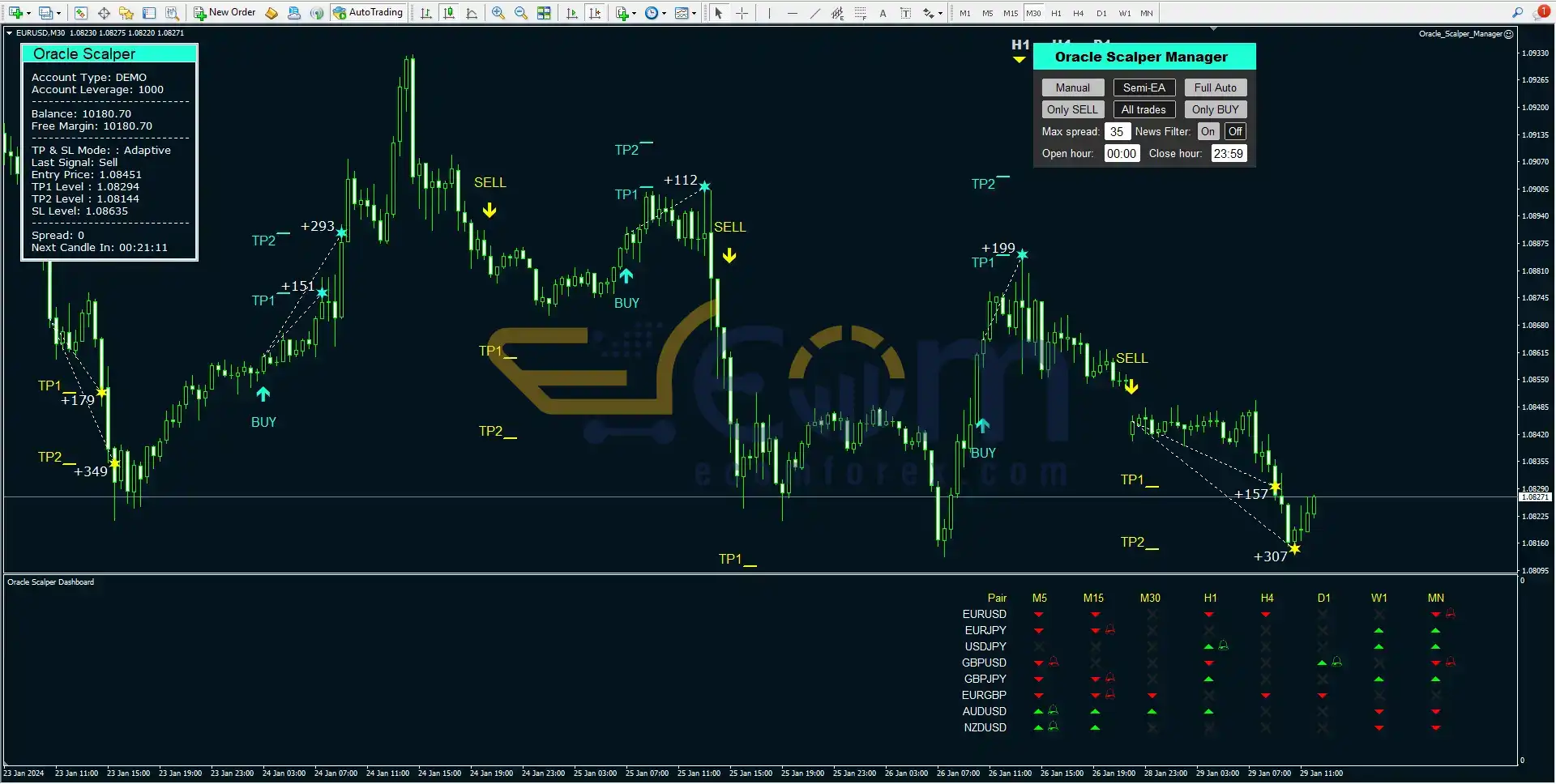Switch chart to bar chart style
1556x784 pixels.
tap(426, 13)
